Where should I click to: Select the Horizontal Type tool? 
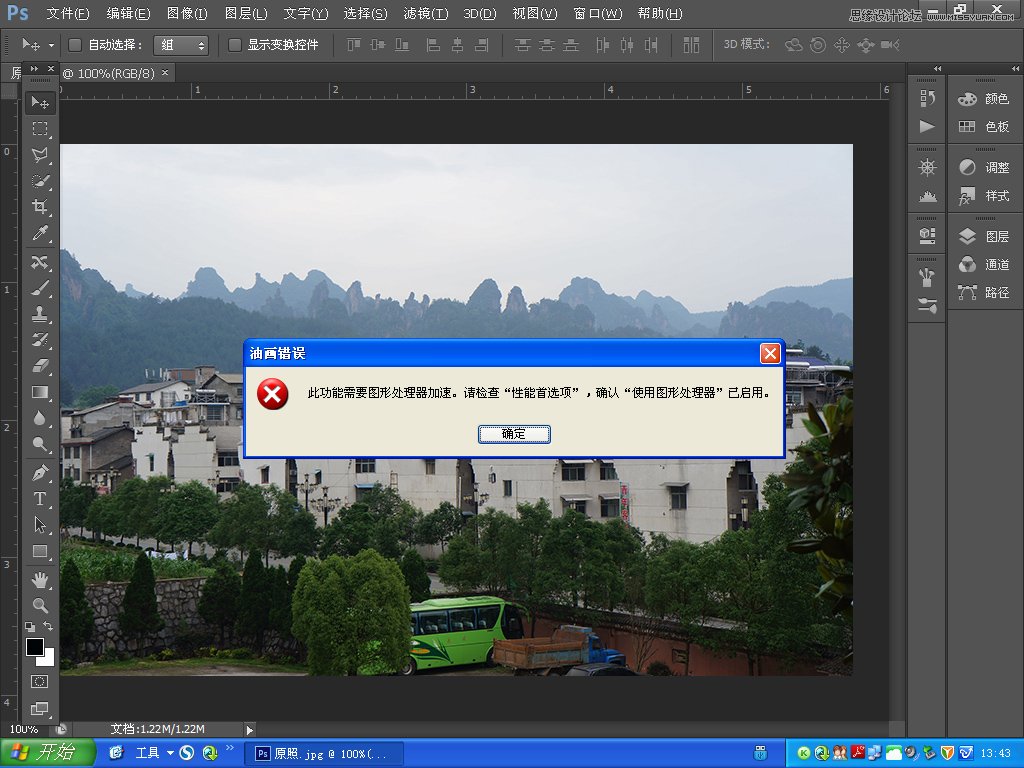[x=40, y=499]
